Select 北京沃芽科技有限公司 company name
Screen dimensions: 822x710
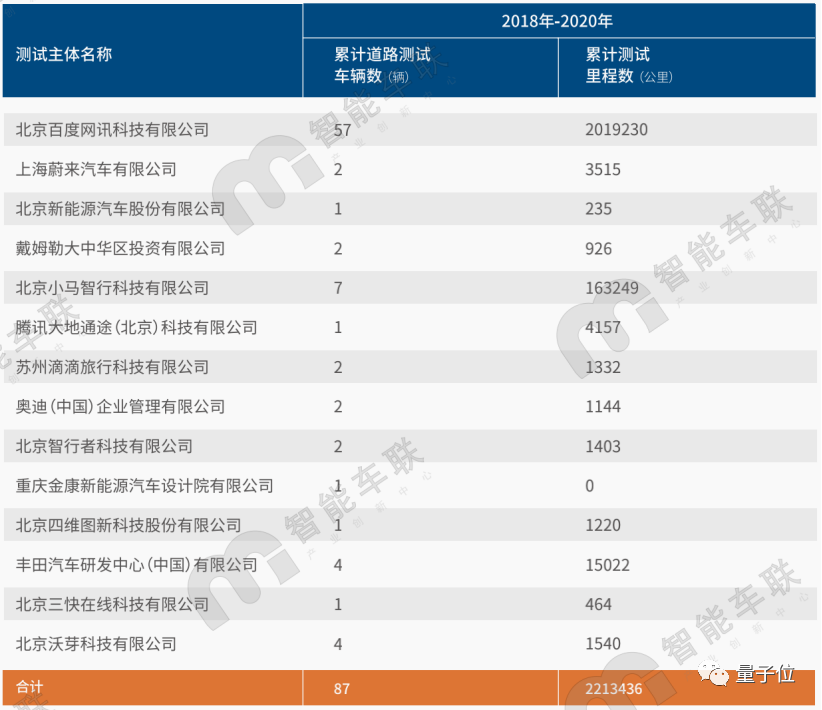point(96,644)
